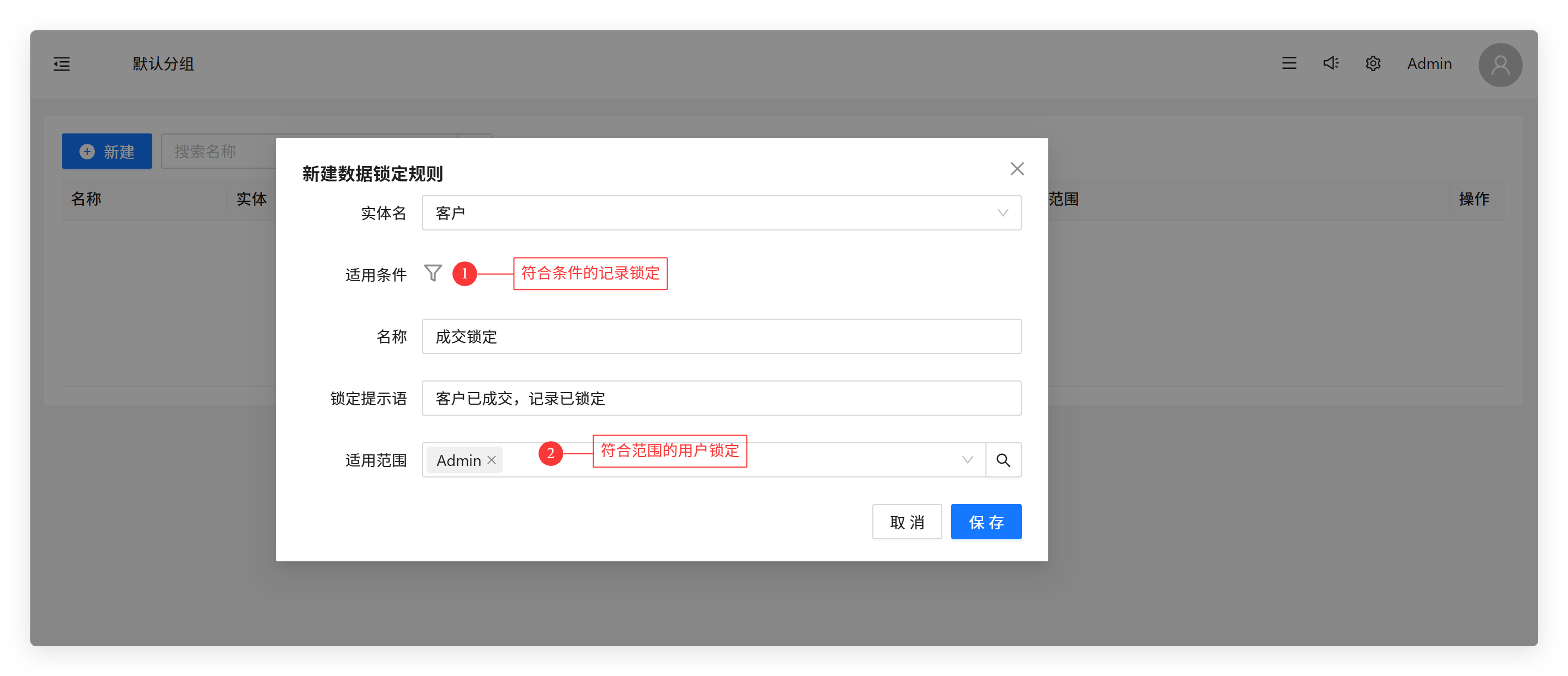Click the 名称 field containing 成交锁定
Viewport: 1568px width, 676px height.
click(721, 336)
